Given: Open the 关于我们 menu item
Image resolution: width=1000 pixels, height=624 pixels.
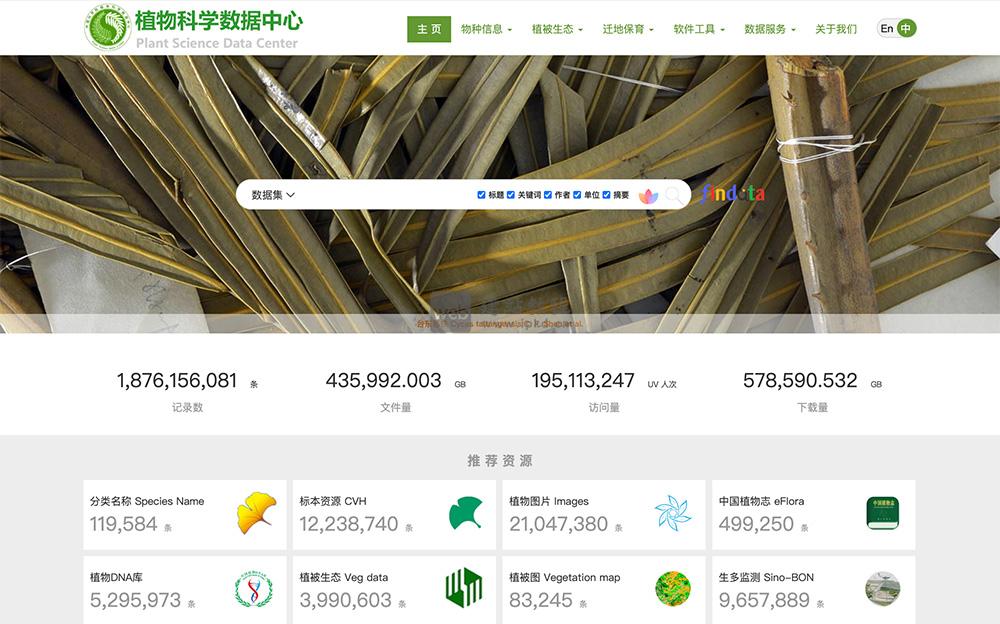Looking at the screenshot, I should coord(835,29).
